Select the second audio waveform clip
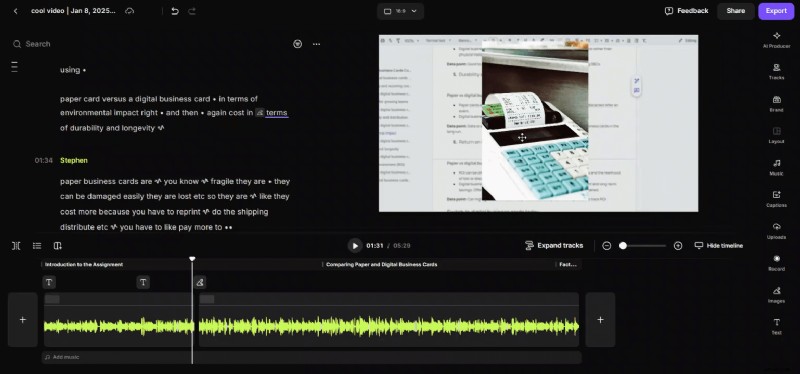 [x=389, y=320]
